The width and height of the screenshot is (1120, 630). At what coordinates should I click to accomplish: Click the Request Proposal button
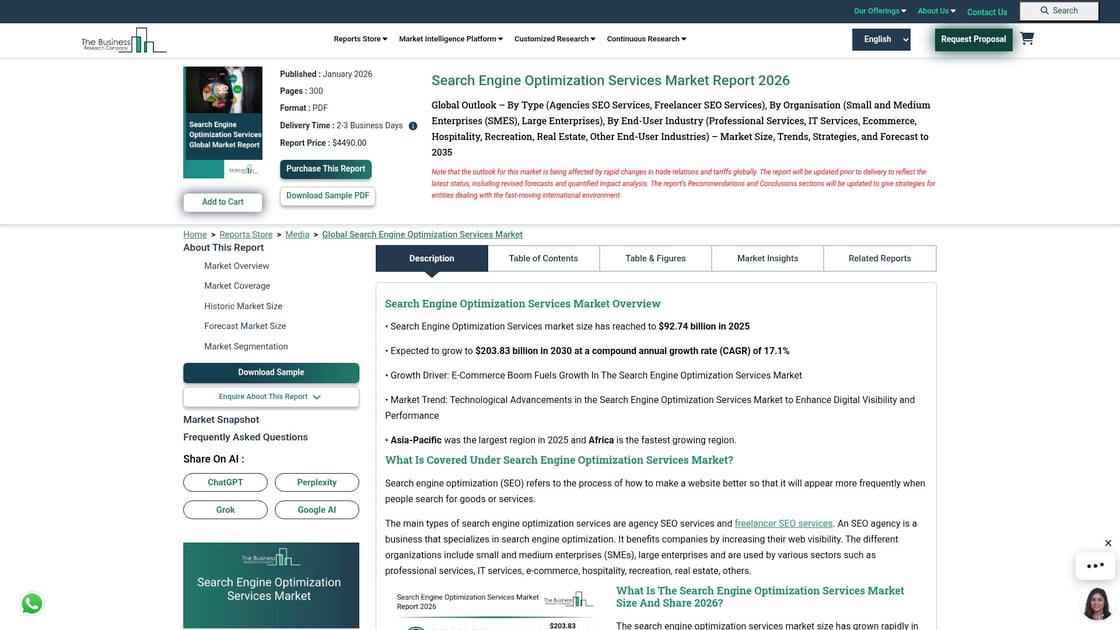(x=973, y=39)
